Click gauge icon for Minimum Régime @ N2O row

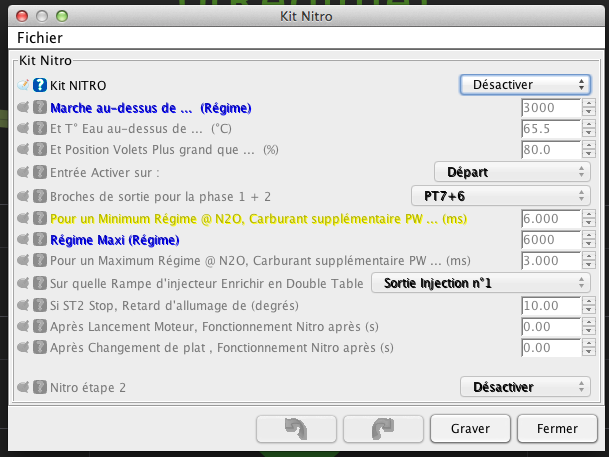coord(23,218)
